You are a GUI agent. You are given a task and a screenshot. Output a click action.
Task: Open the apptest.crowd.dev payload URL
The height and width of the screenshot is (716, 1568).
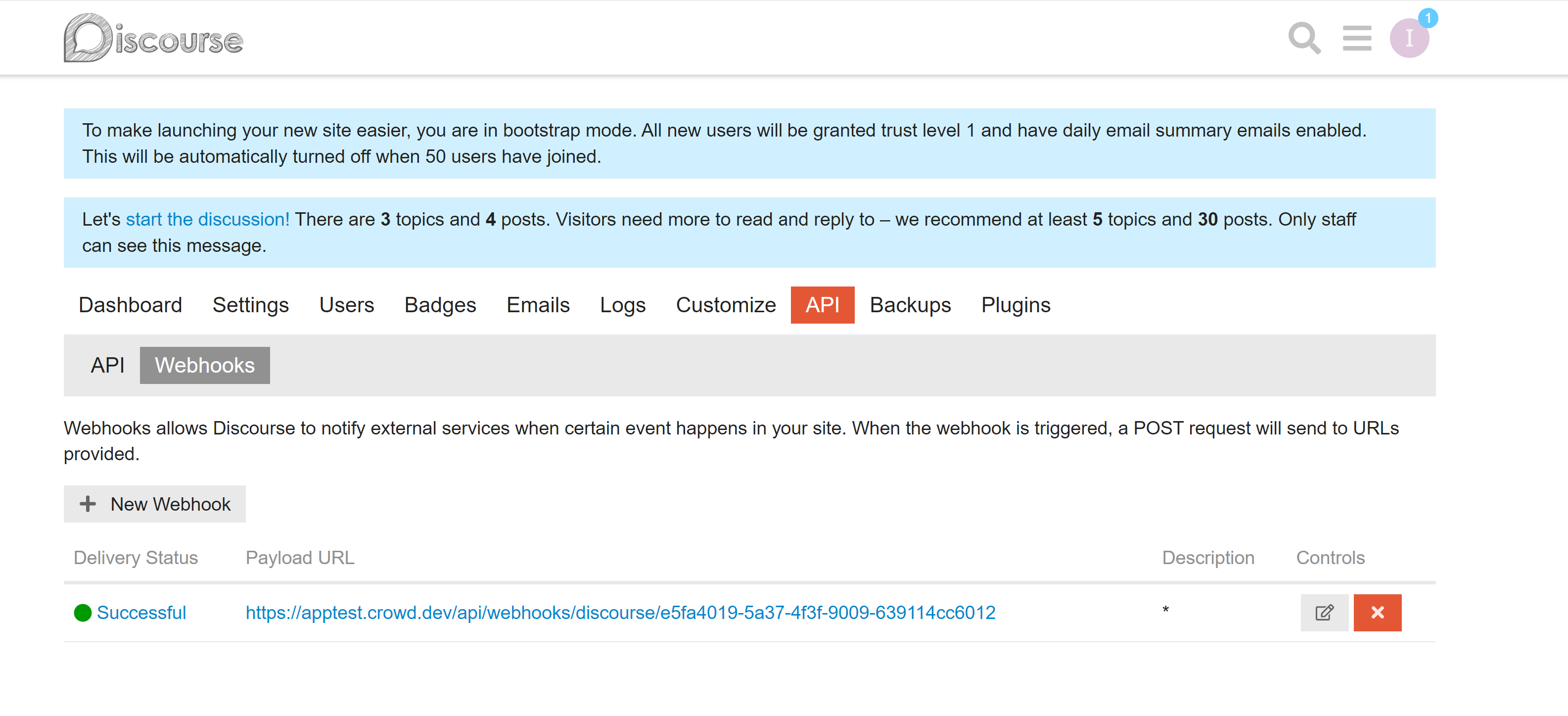[620, 613]
